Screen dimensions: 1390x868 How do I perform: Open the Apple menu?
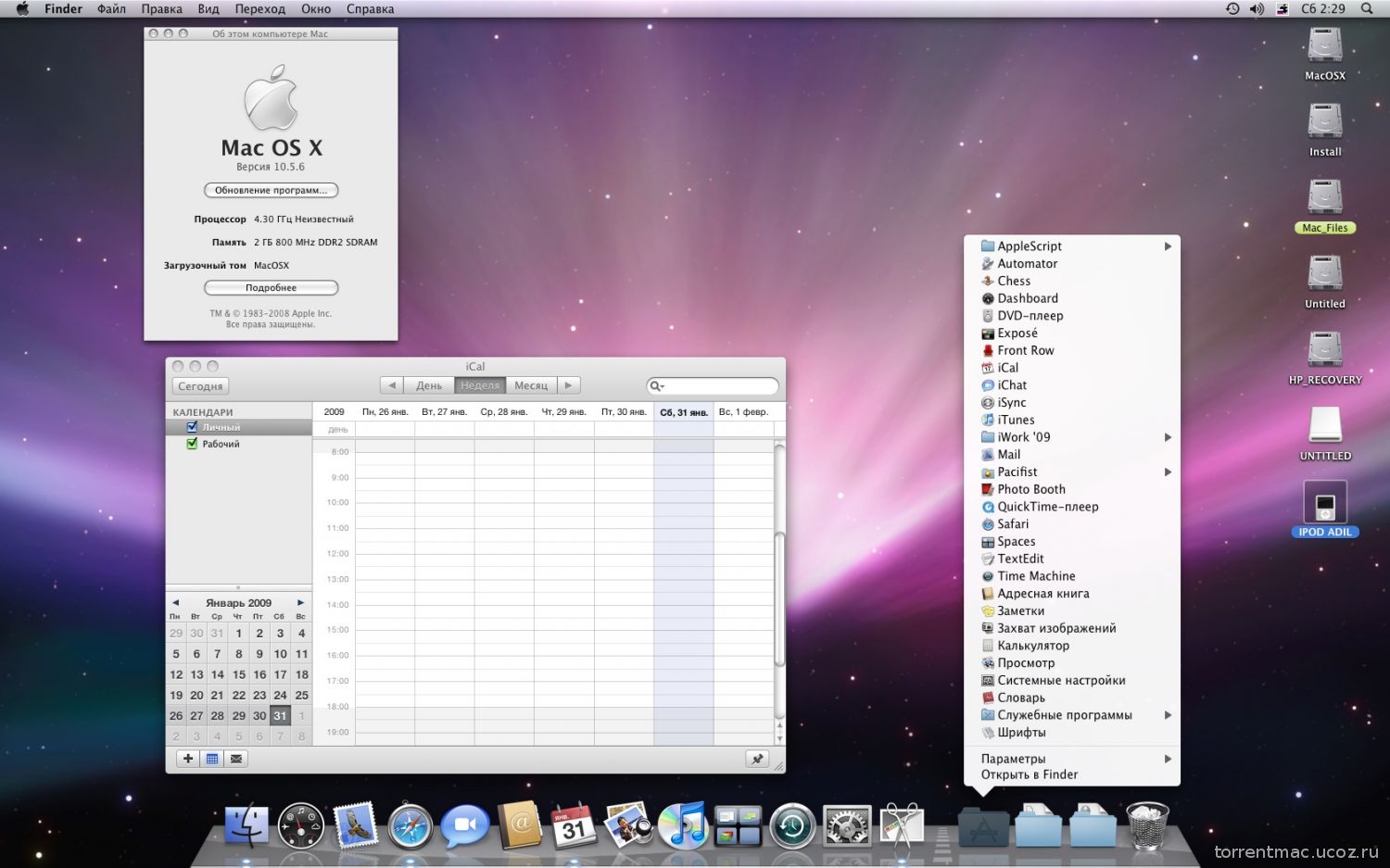(22, 8)
